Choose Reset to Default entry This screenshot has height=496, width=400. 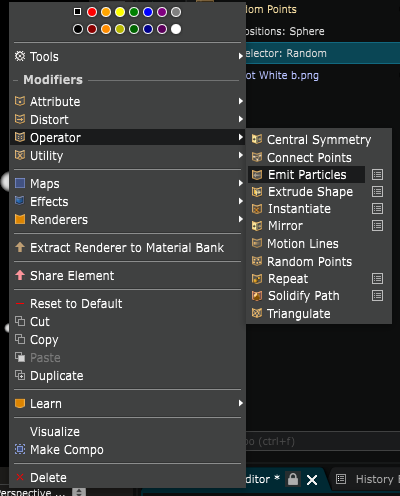click(76, 304)
